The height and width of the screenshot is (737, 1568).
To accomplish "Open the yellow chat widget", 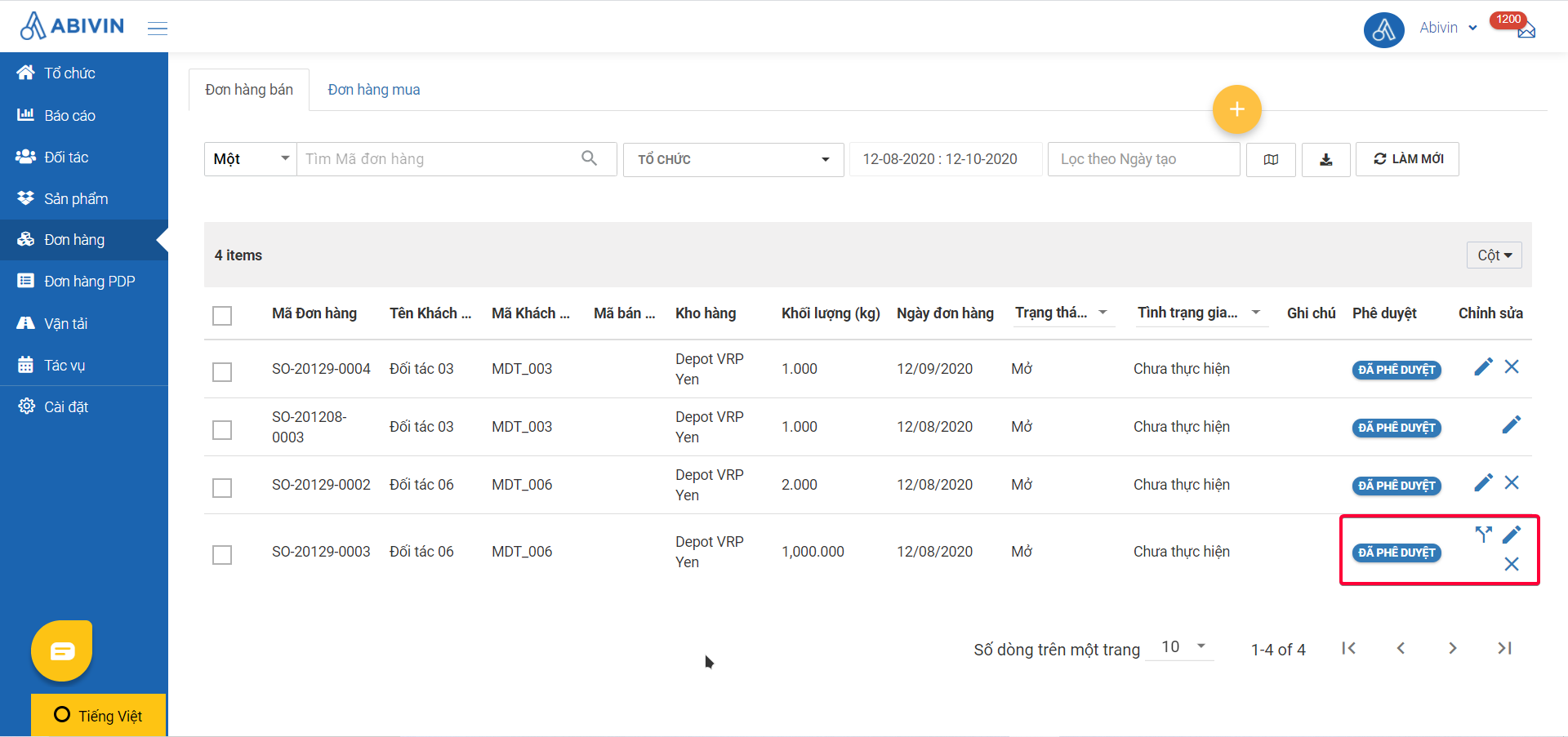I will 62,651.
